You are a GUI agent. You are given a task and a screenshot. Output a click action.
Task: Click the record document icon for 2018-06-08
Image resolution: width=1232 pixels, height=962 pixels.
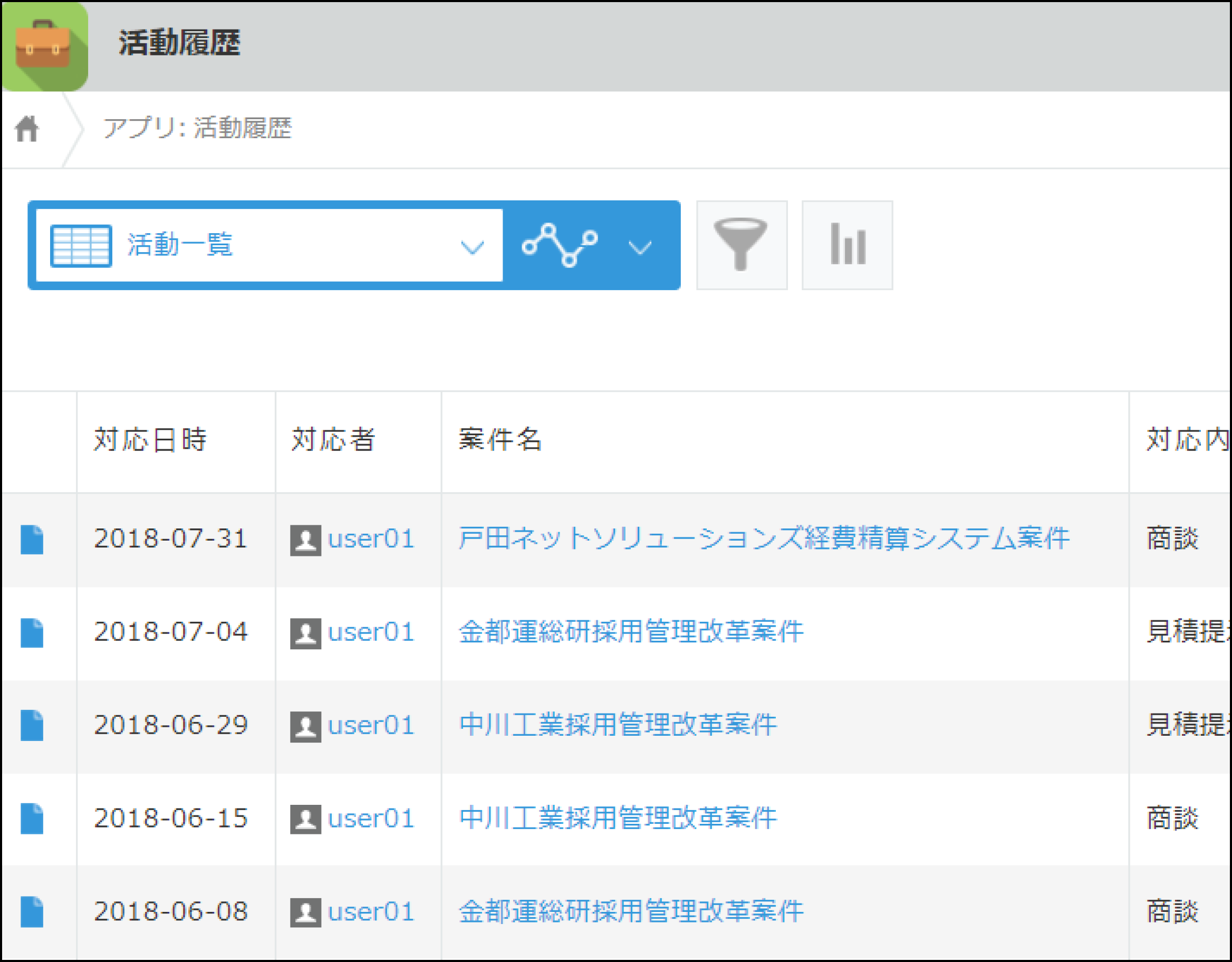[x=33, y=912]
